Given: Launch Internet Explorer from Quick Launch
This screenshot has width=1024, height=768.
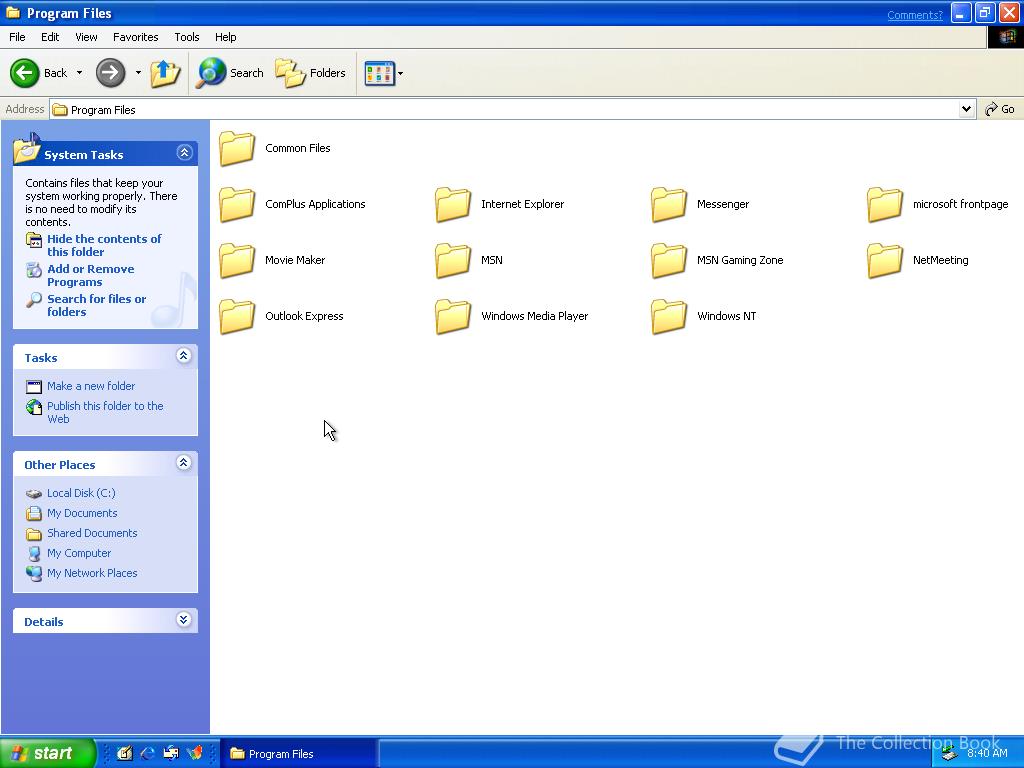Looking at the screenshot, I should pyautogui.click(x=148, y=754).
